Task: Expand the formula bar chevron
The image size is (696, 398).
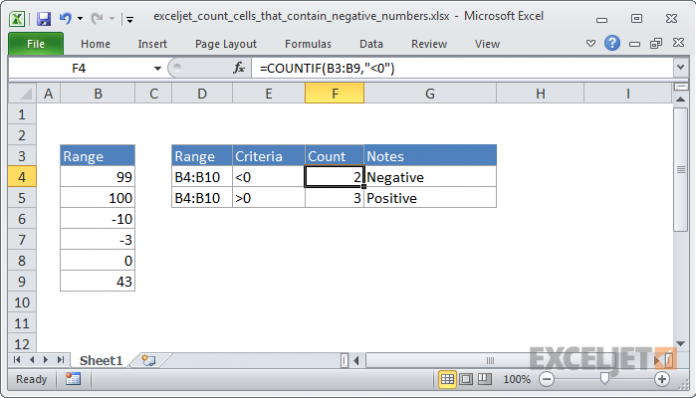Action: coord(680,67)
